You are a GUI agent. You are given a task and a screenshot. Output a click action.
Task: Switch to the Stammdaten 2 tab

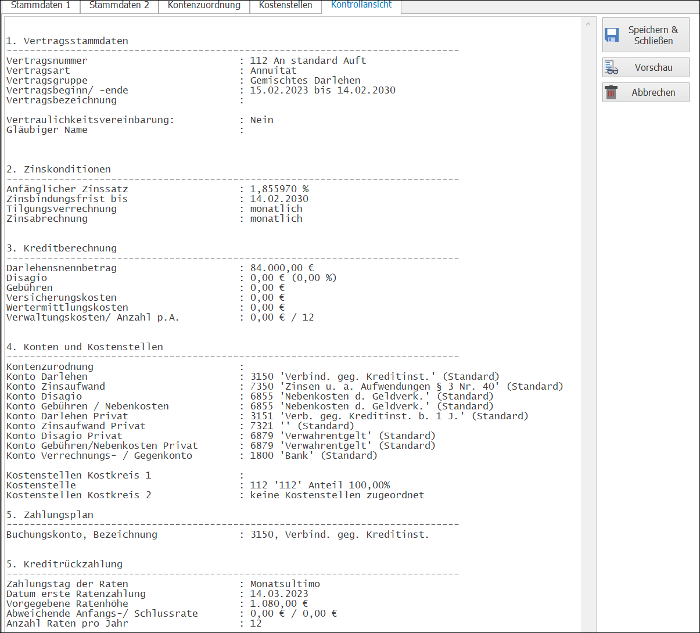pyautogui.click(x=119, y=6)
